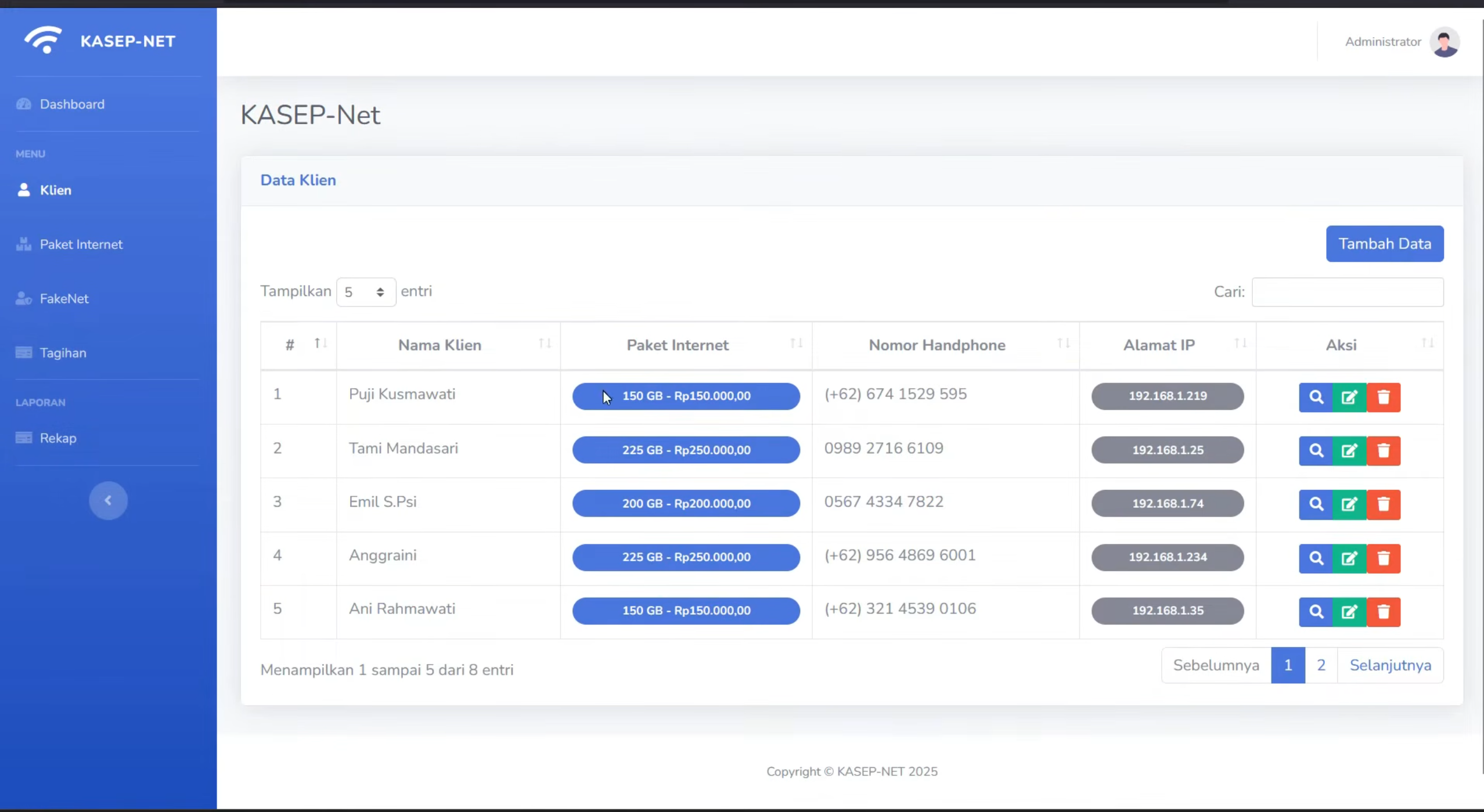The width and height of the screenshot is (1484, 812).
Task: Delete the Puji Kusmawati record
Action: pyautogui.click(x=1384, y=397)
